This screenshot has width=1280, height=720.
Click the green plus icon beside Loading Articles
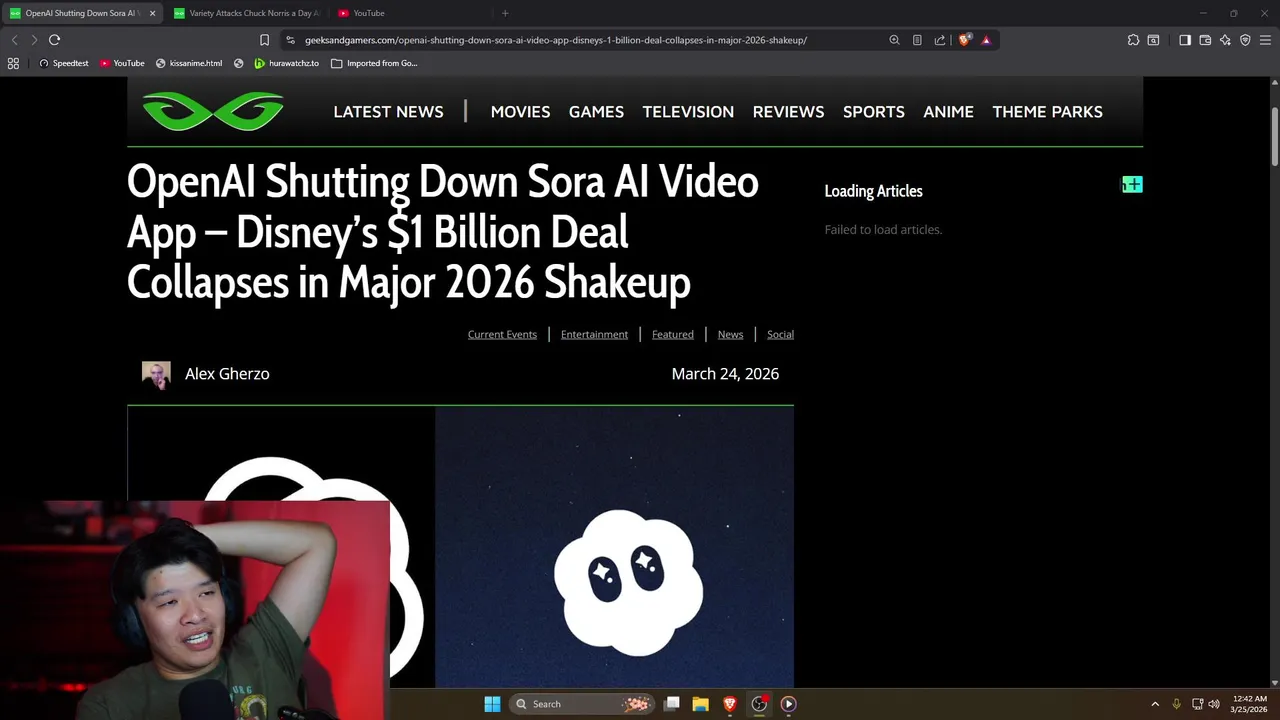pos(1132,185)
